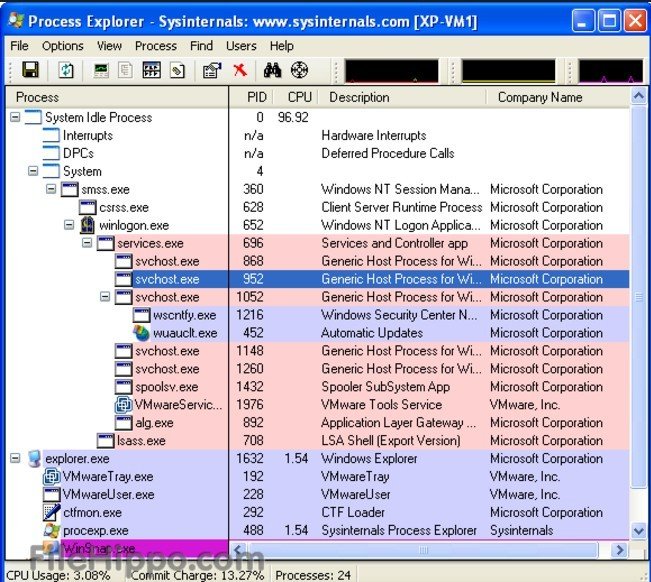
Task: Open the Properties toolbar icon
Action: tap(212, 70)
